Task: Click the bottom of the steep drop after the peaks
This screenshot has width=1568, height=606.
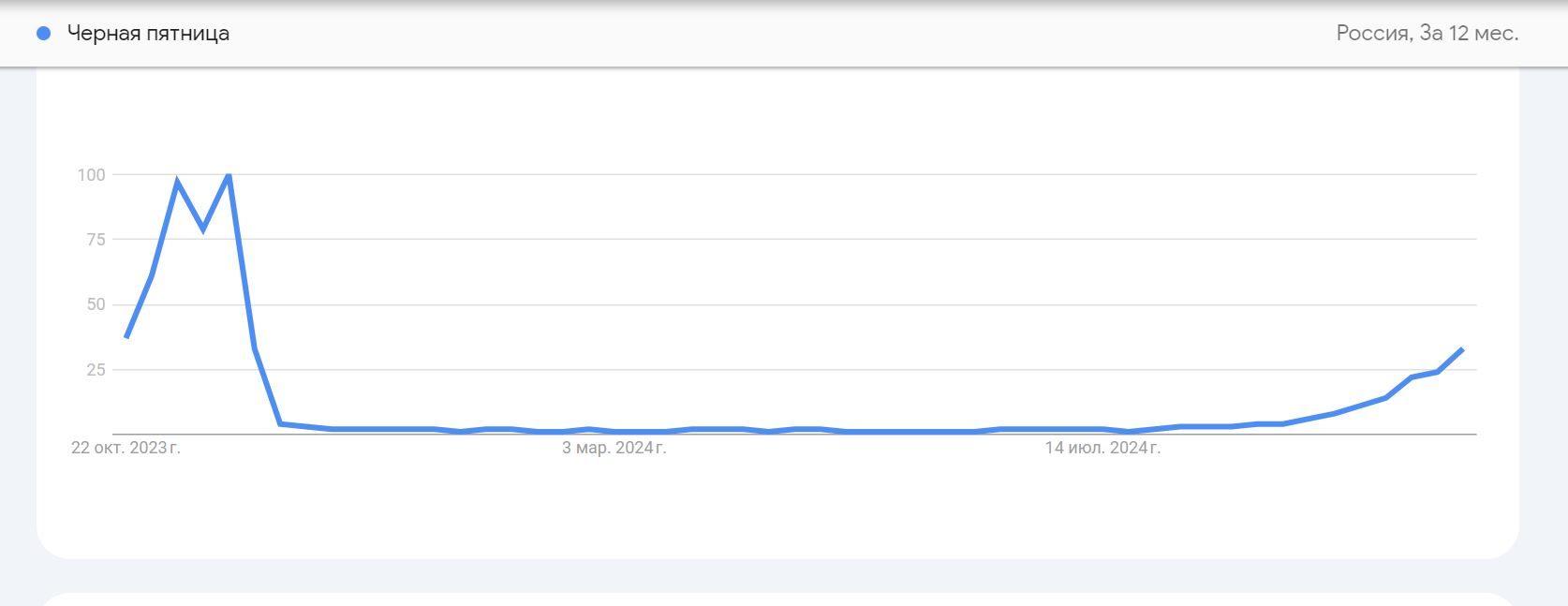Action: click(x=280, y=423)
